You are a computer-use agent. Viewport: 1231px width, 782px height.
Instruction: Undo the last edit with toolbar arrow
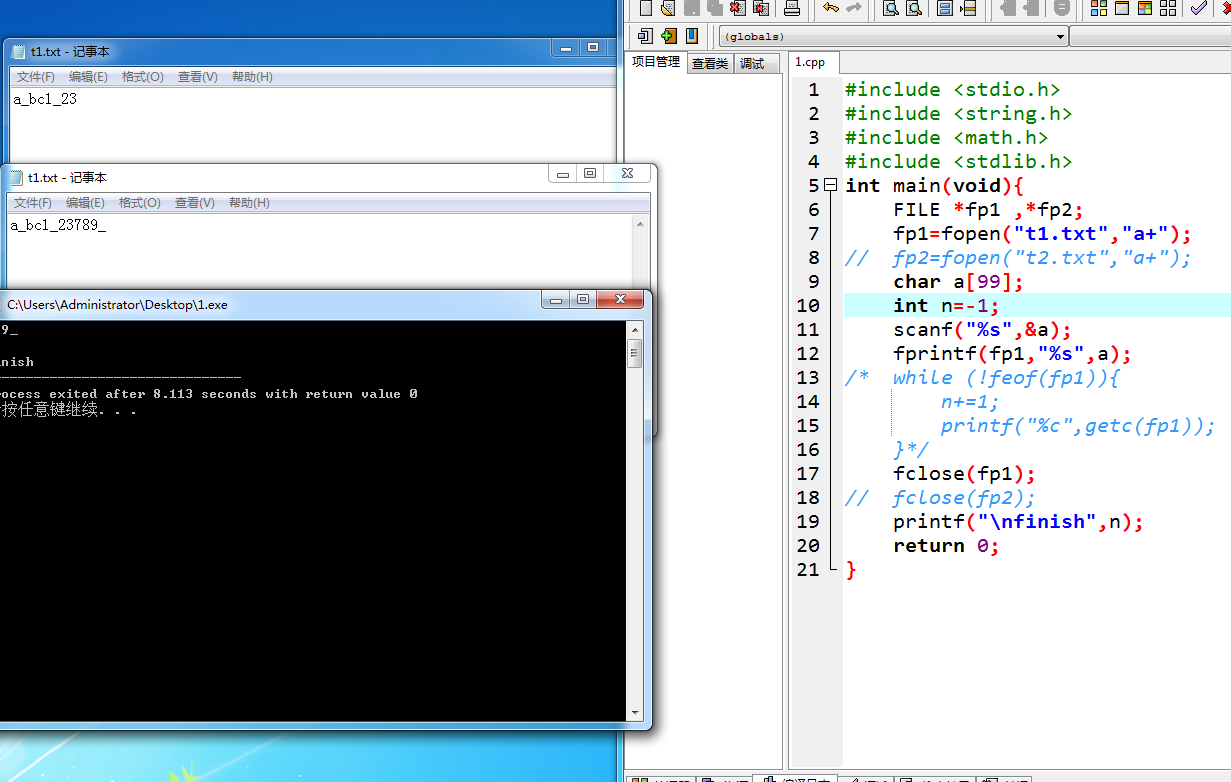pyautogui.click(x=831, y=8)
